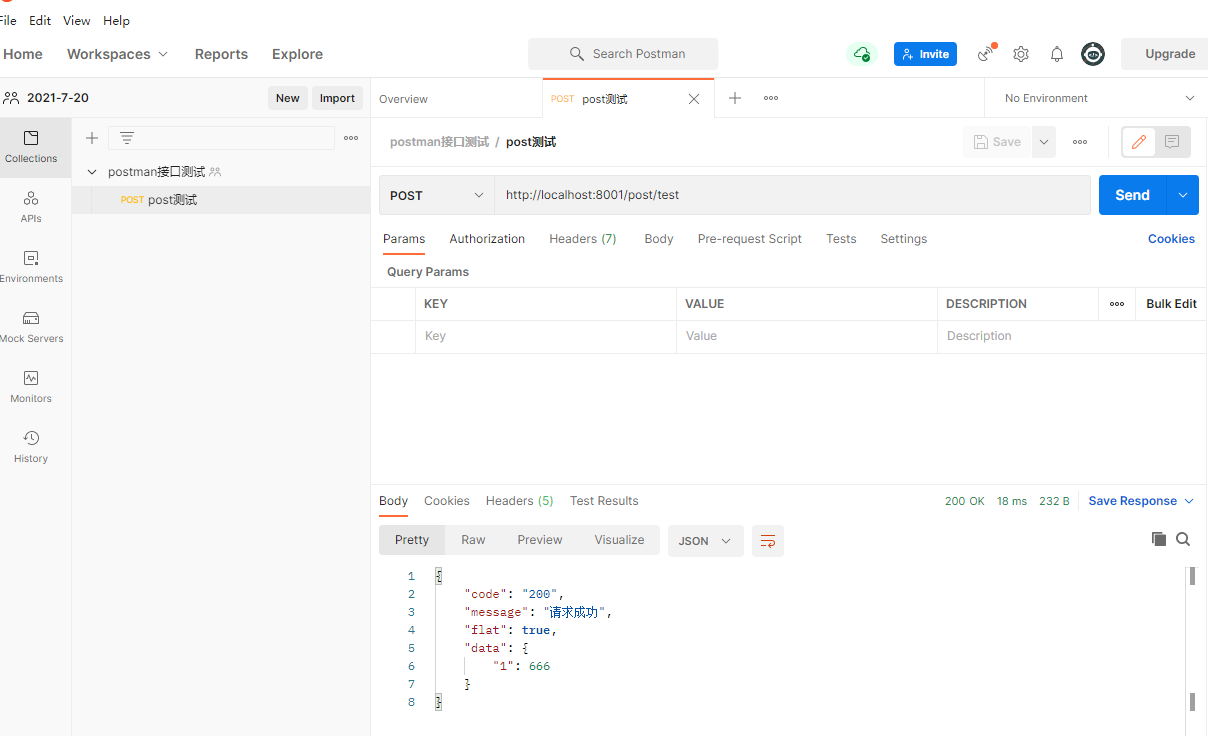Screen dimensions: 1208x736
Task: Collapse the postman接口测试 collection
Action: coord(92,172)
